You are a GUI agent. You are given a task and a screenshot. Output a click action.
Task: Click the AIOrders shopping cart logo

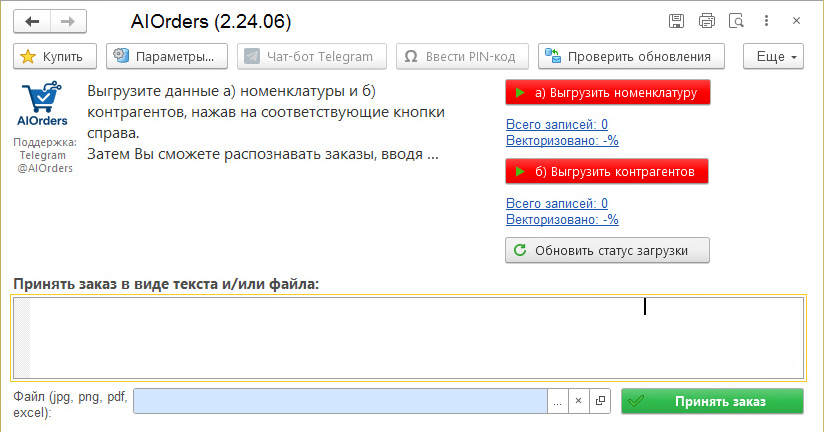click(x=41, y=102)
